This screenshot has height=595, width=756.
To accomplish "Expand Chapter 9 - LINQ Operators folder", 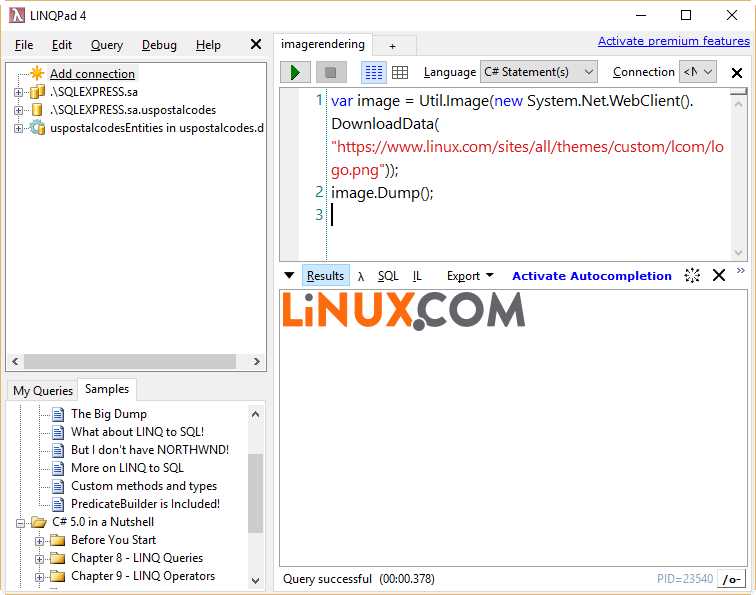I will click(x=39, y=577).
